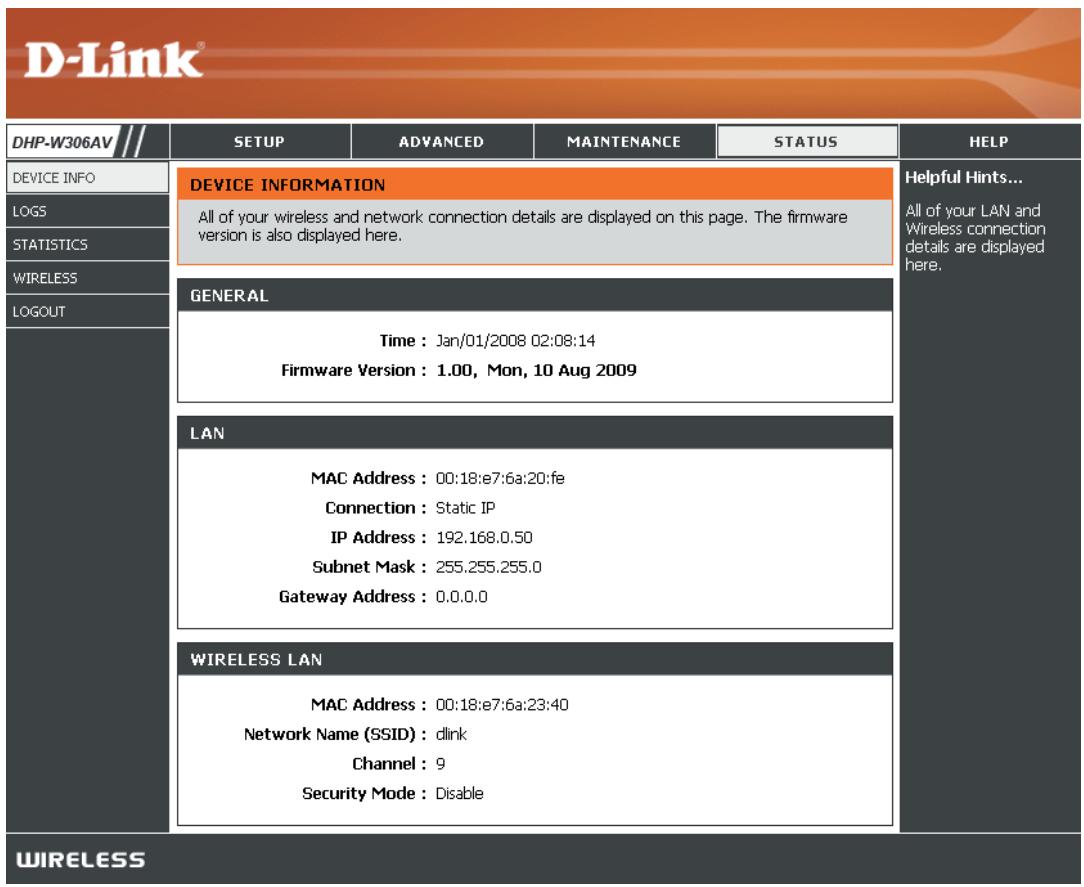Click the D-Link logo
This screenshot has height=887, width=1084.
point(114,59)
